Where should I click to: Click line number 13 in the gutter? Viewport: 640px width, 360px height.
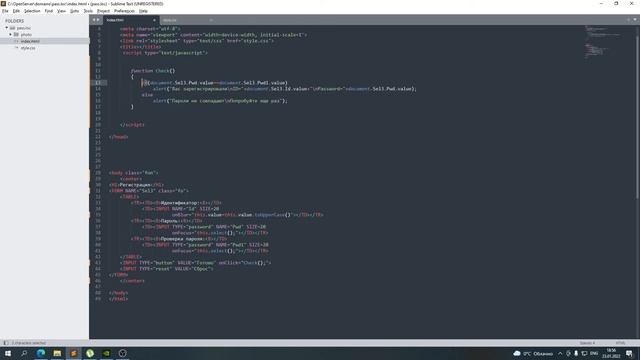[98, 83]
